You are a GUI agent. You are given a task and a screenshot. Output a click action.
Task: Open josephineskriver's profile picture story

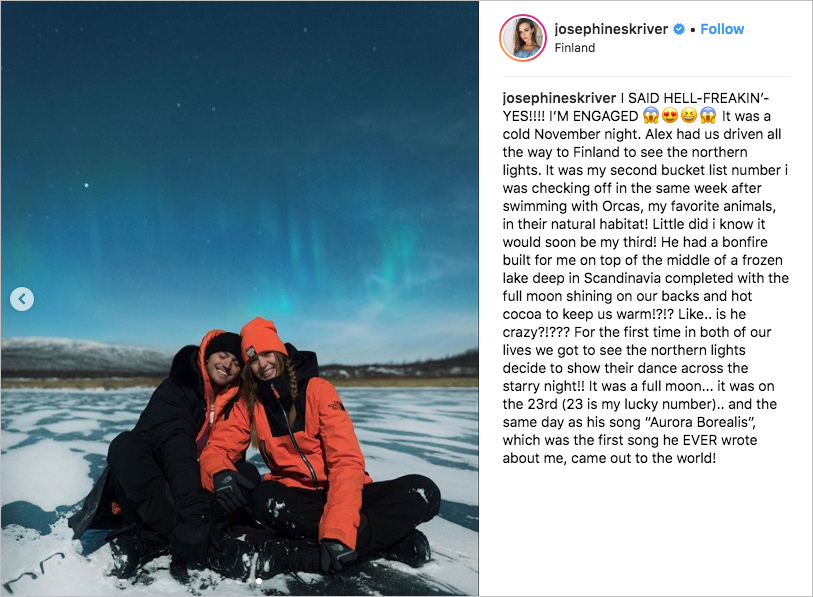coord(523,38)
